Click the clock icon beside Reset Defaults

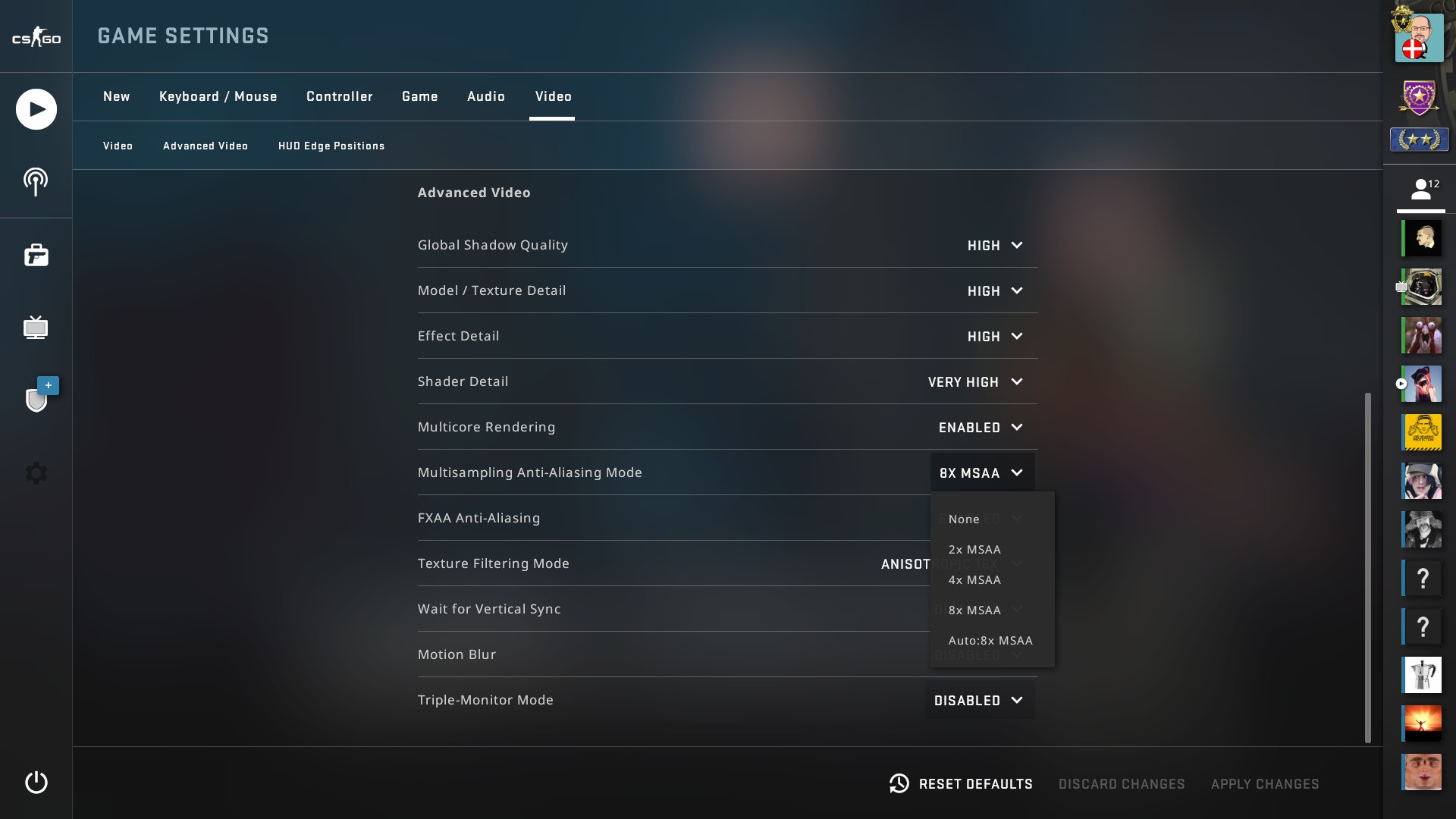(x=899, y=783)
